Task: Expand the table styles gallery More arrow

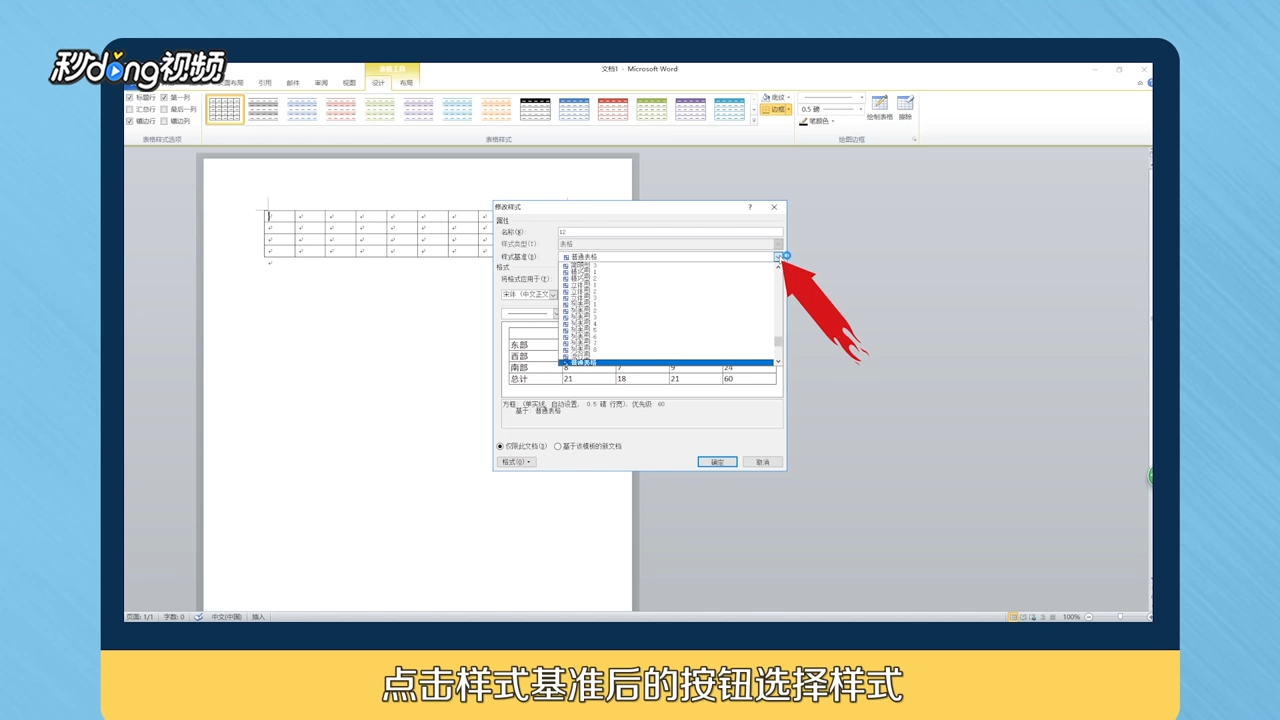Action: [x=754, y=120]
